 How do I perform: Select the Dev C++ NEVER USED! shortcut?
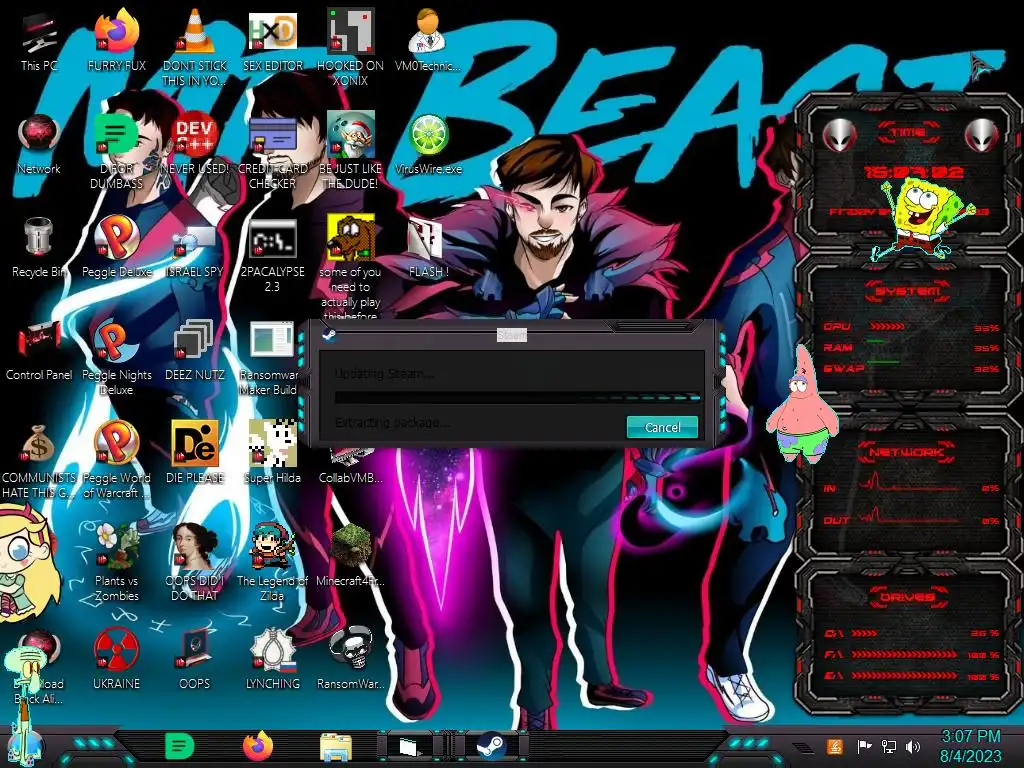click(194, 144)
